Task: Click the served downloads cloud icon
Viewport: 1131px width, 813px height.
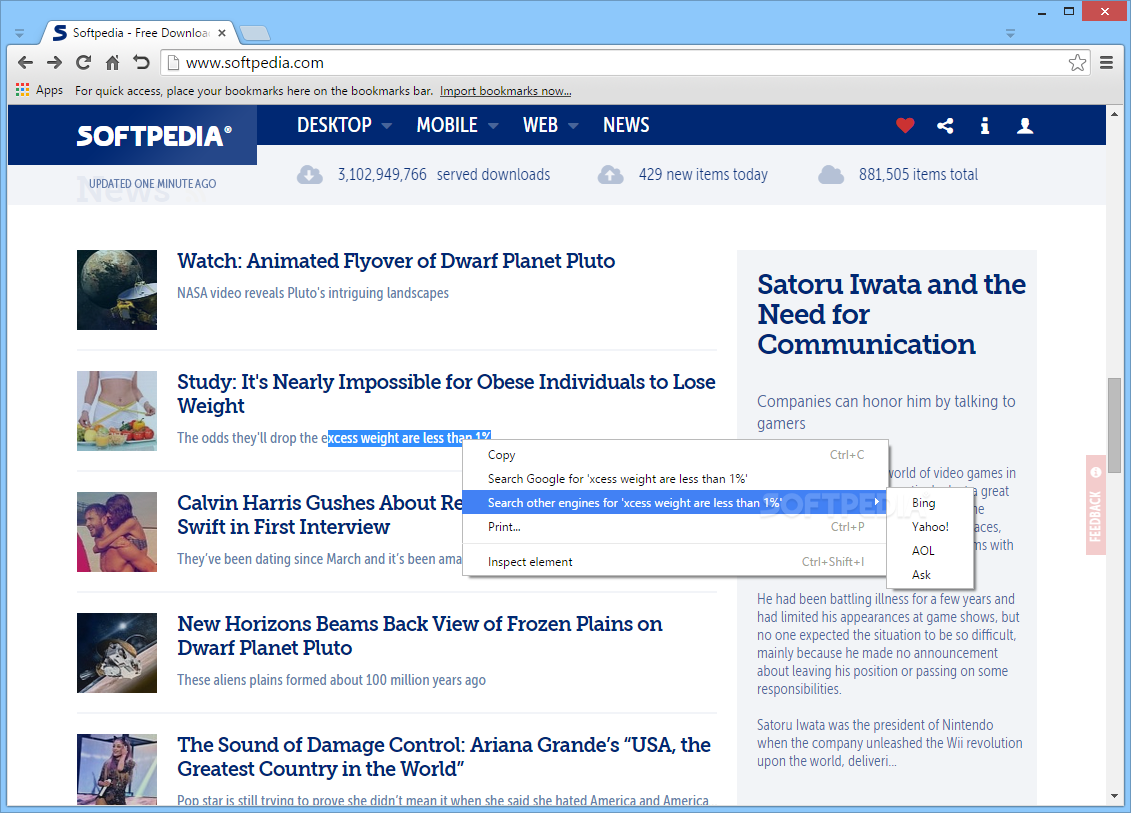Action: [x=310, y=175]
